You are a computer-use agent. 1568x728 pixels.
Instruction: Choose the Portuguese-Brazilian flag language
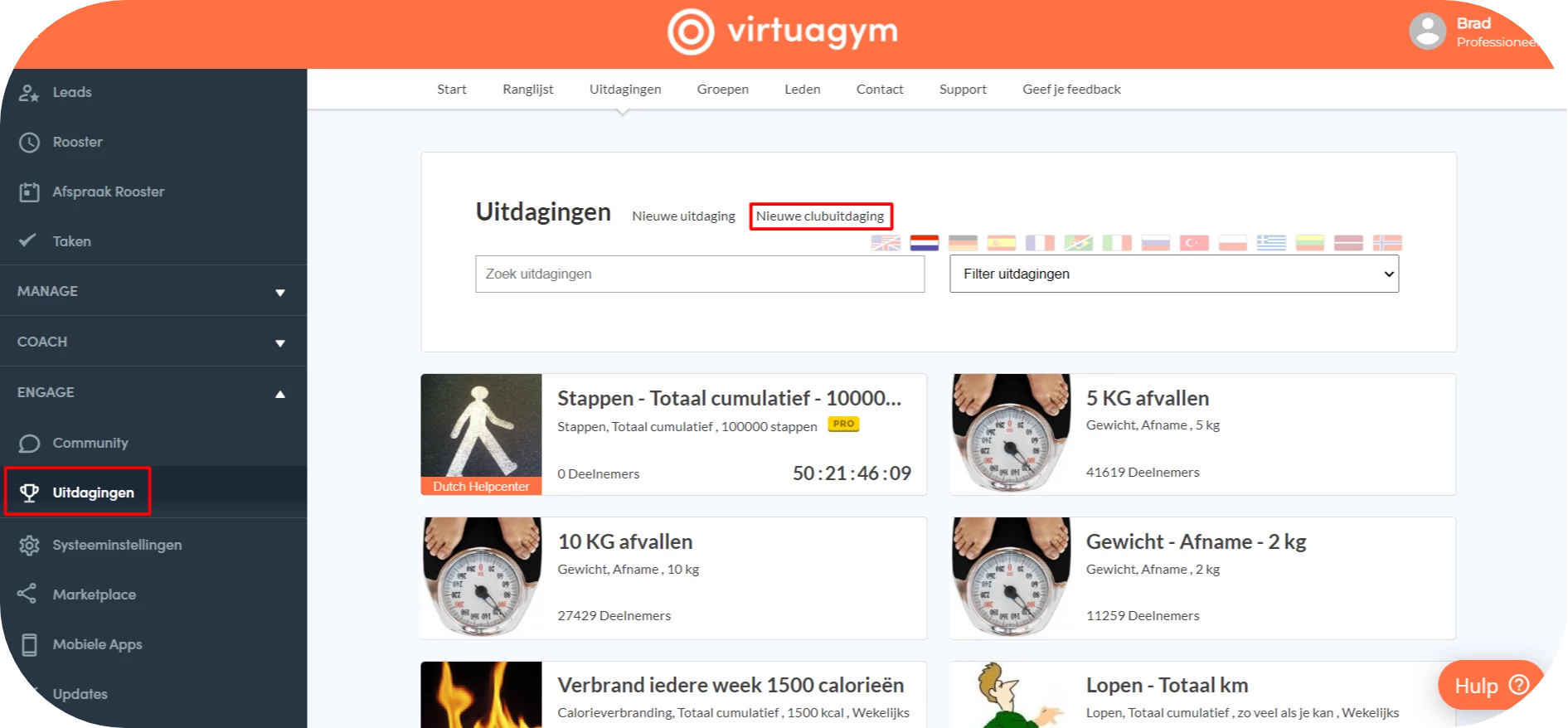tap(1079, 243)
